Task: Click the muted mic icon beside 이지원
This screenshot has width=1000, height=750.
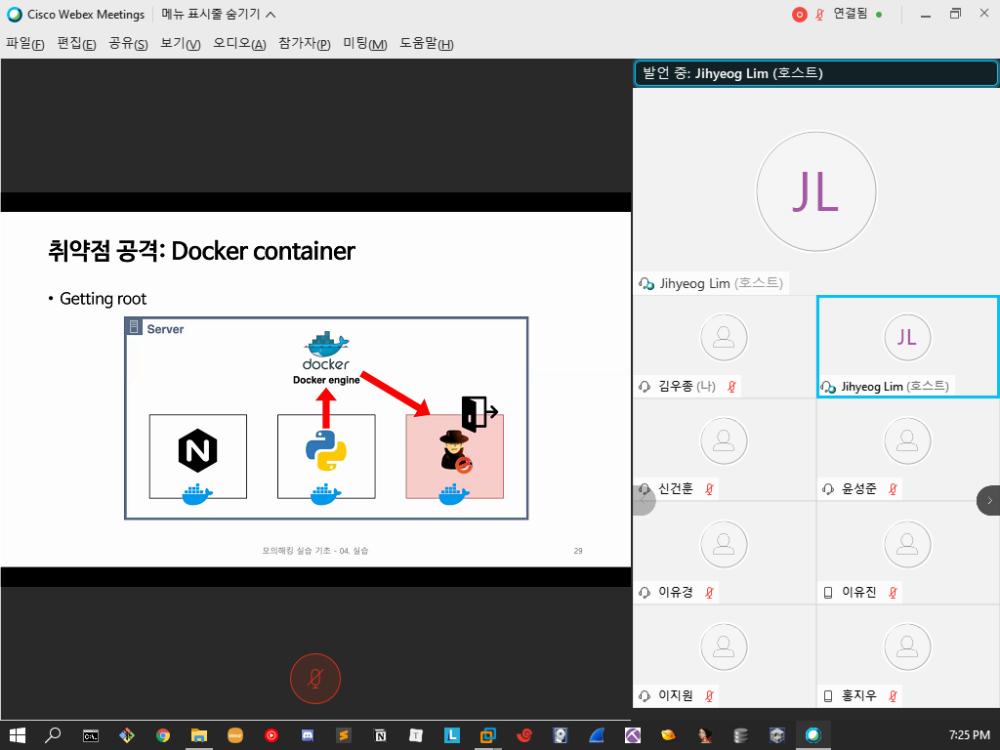Action: click(x=709, y=696)
